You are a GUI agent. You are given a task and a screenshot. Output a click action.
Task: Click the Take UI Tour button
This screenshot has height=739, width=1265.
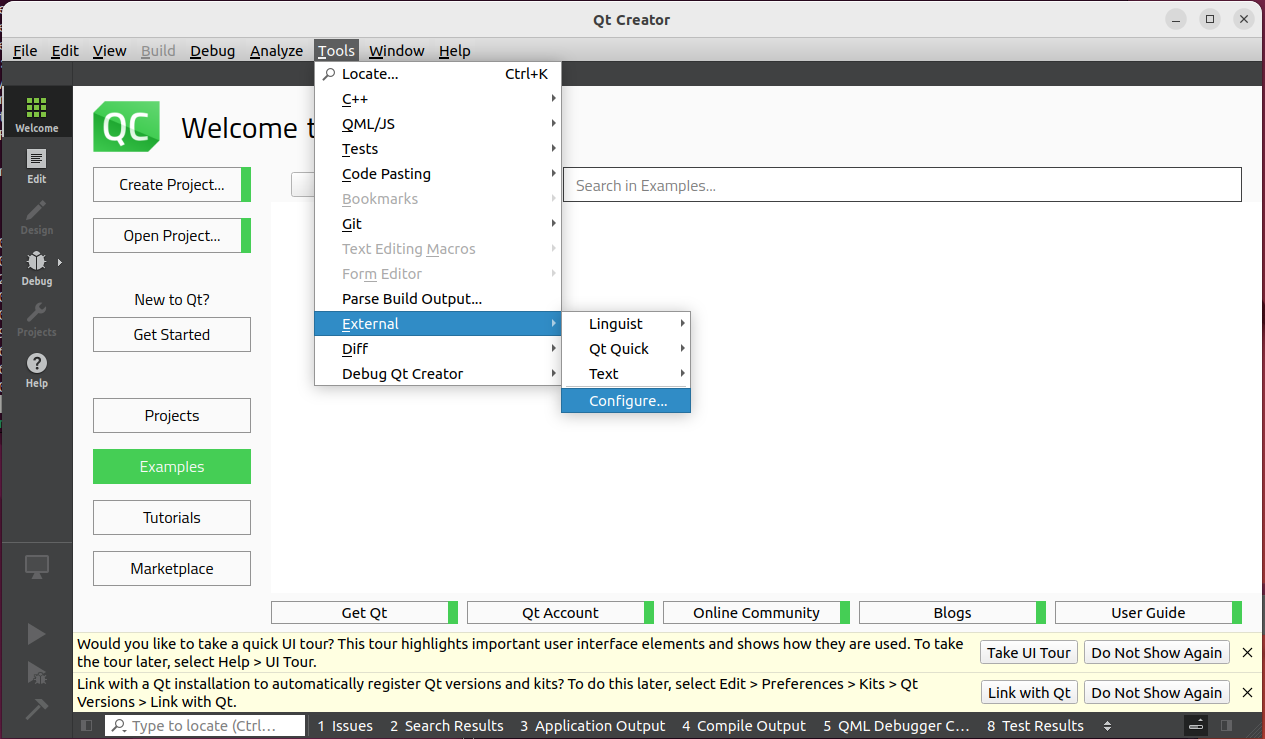pos(1028,653)
